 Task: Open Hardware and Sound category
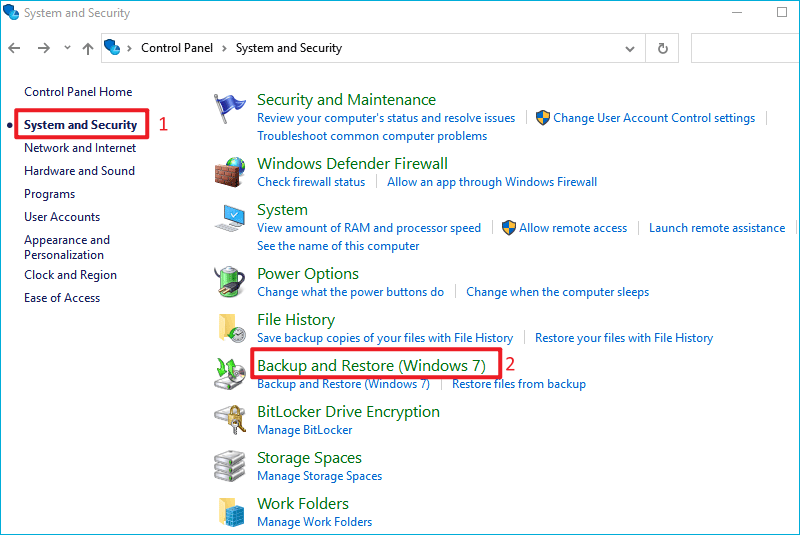tap(80, 171)
